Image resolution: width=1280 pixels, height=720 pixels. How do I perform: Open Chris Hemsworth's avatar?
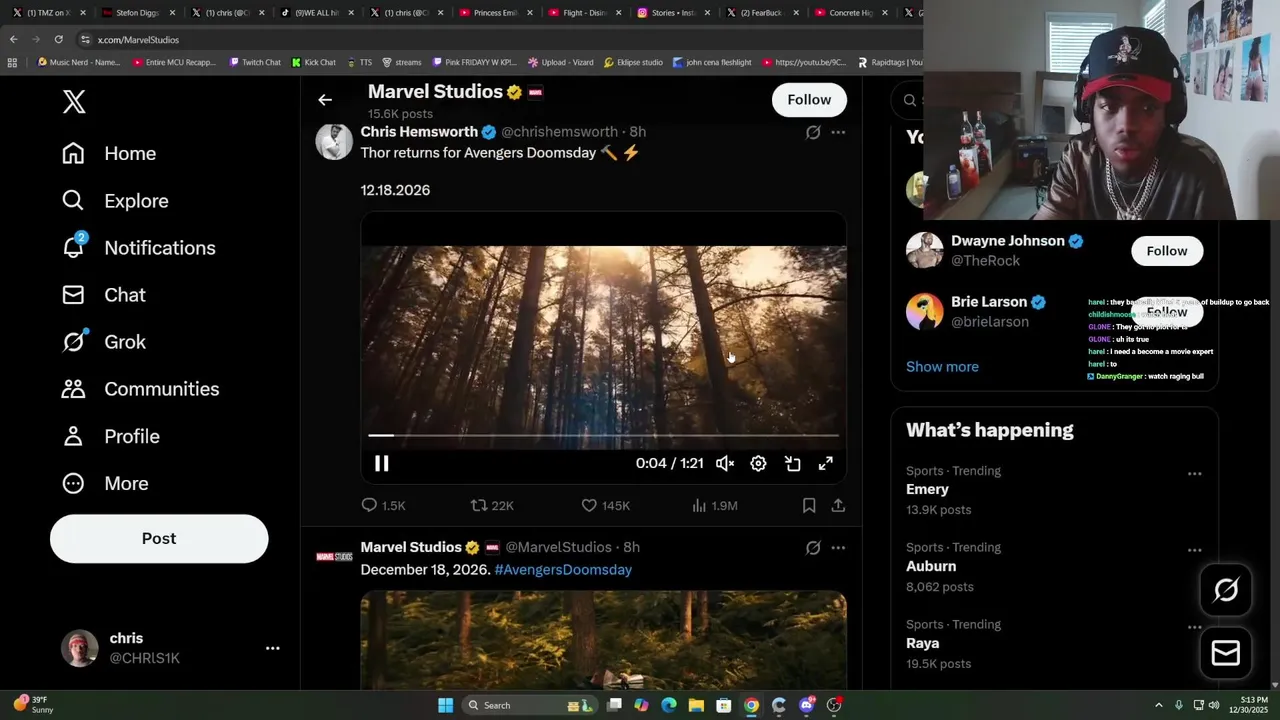click(x=334, y=141)
